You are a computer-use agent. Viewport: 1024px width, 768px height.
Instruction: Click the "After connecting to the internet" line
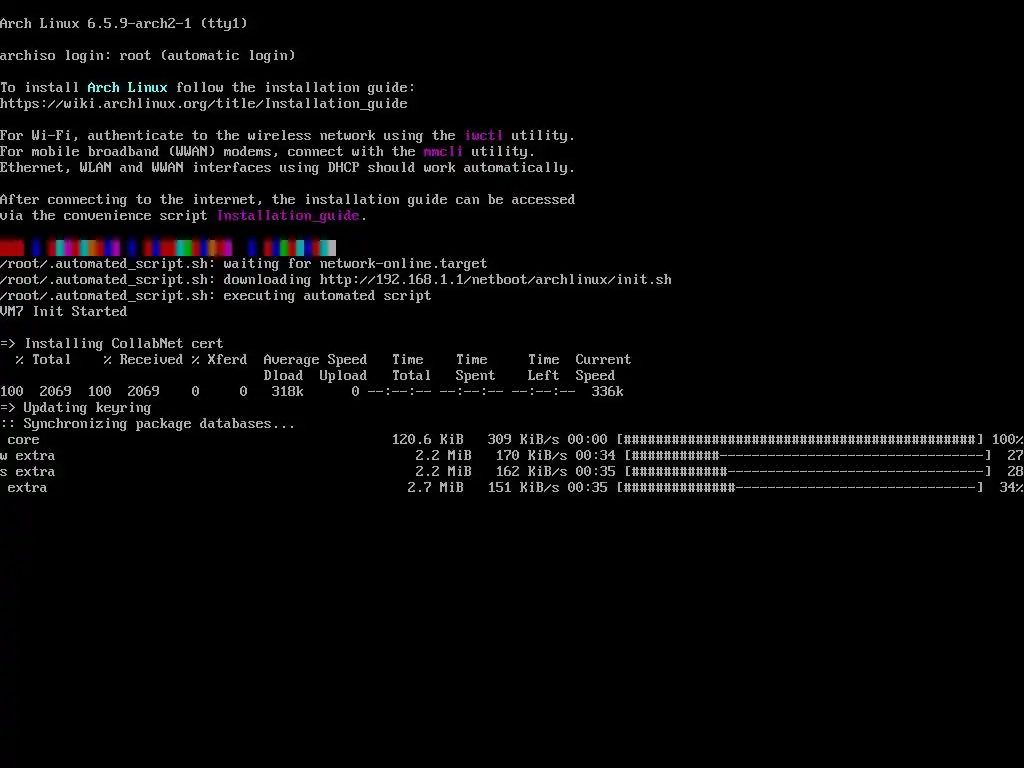pos(287,199)
